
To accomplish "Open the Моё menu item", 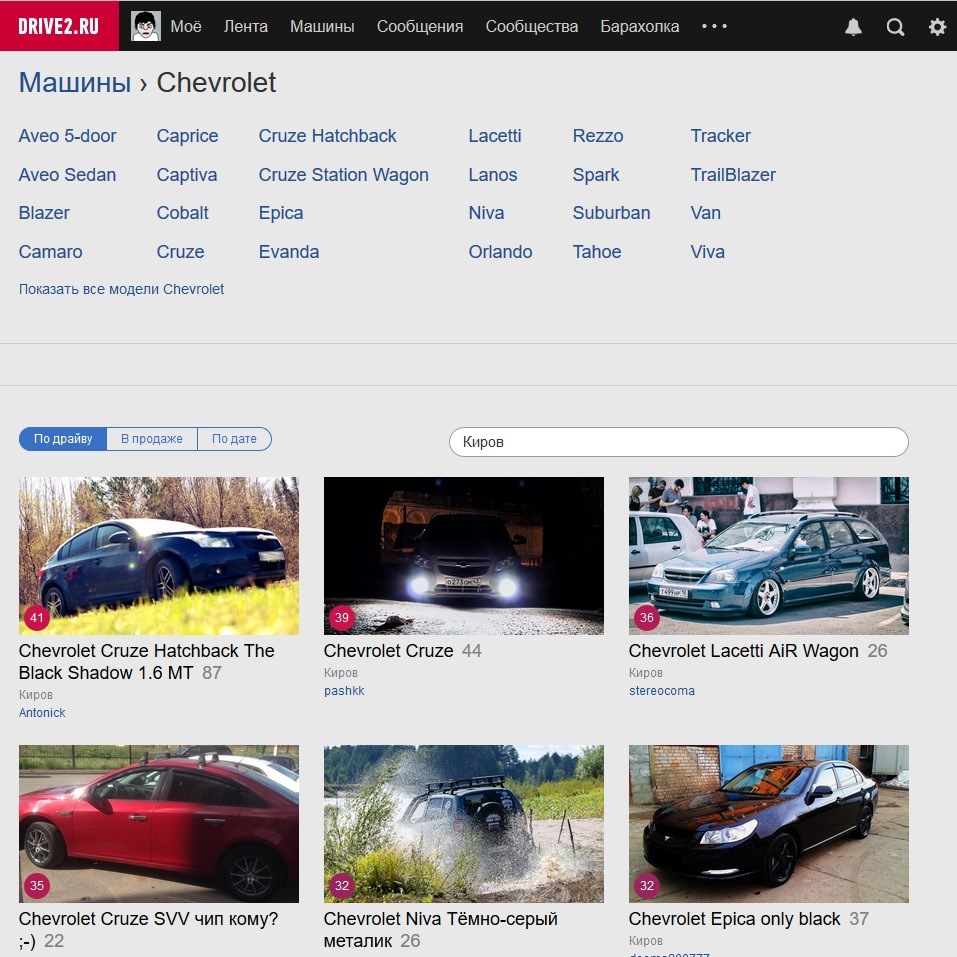I will [186, 26].
